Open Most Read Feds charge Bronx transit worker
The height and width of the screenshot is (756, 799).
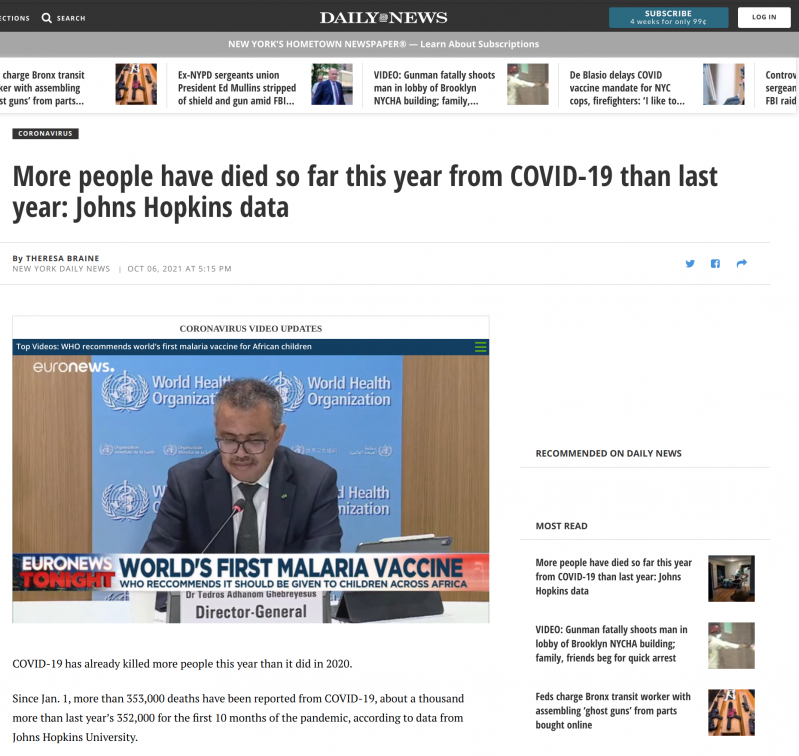(613, 711)
